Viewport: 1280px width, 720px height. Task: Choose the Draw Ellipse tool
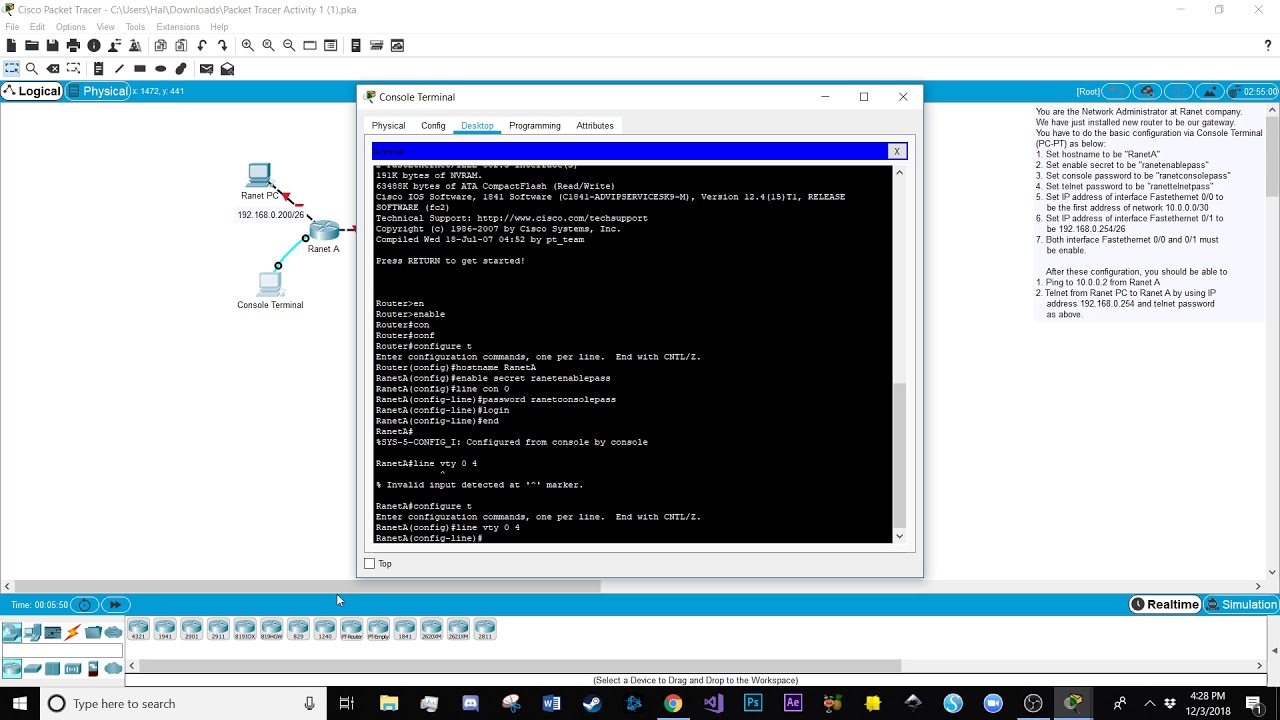(160, 69)
